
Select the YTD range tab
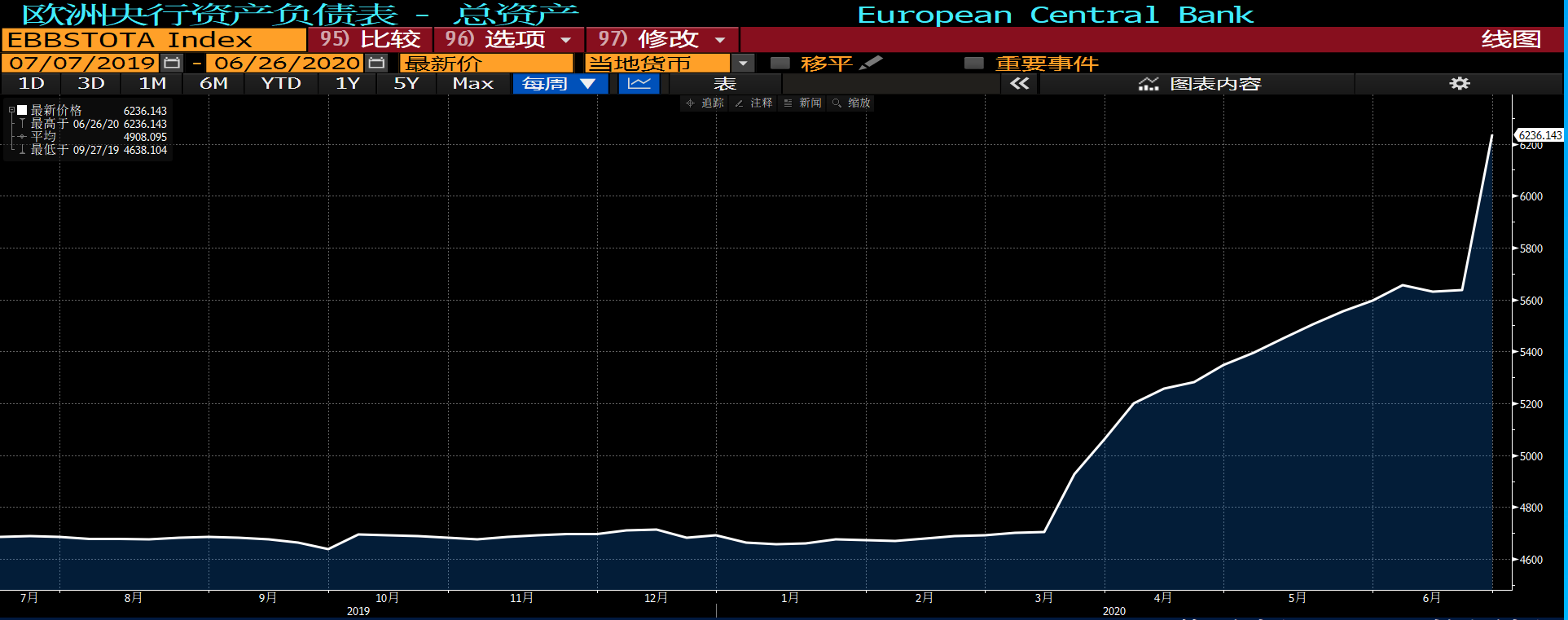[281, 83]
